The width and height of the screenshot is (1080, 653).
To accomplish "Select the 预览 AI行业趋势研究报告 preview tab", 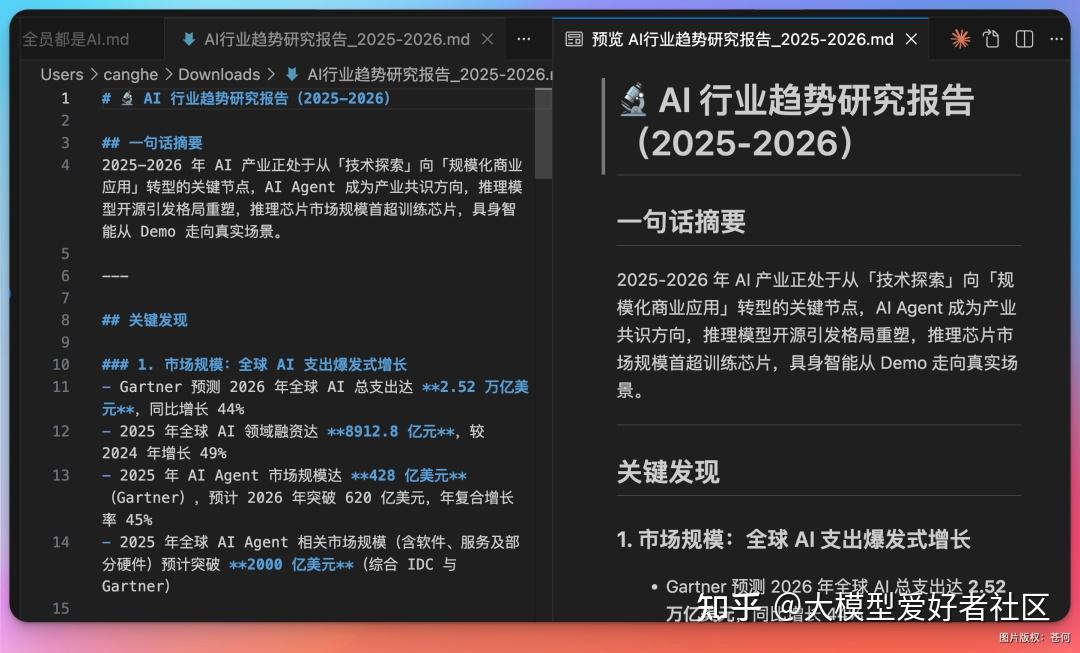I will pos(742,39).
